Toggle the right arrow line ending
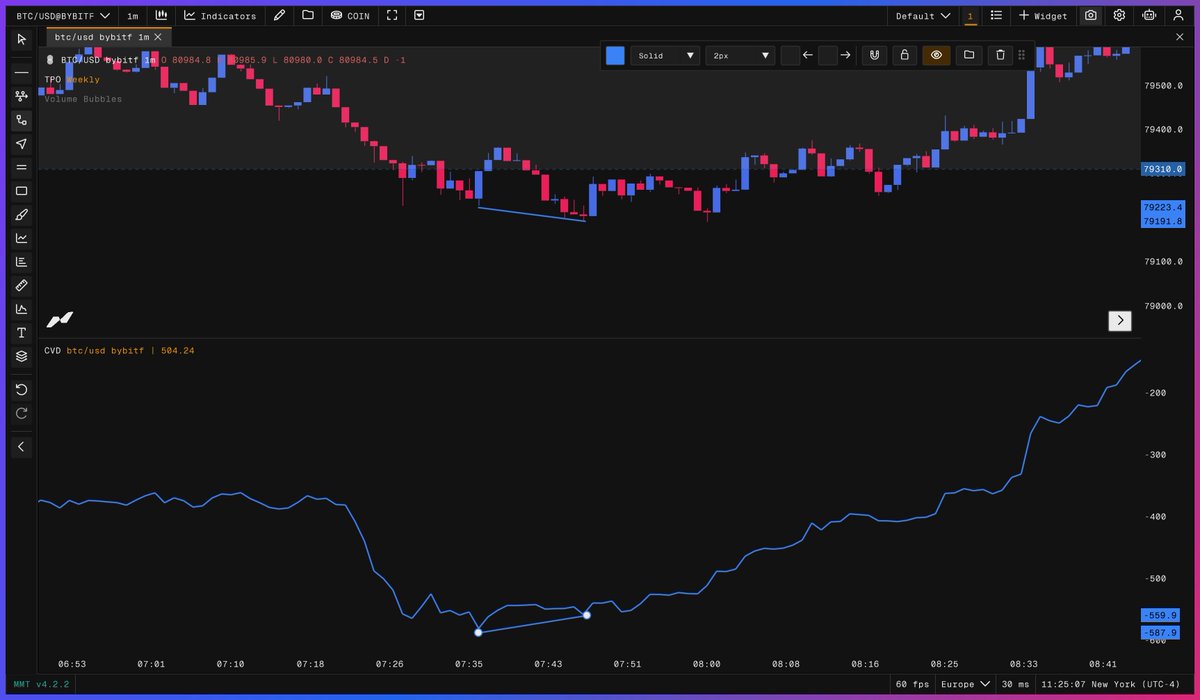Screen dimensions: 1200x700 846,55
